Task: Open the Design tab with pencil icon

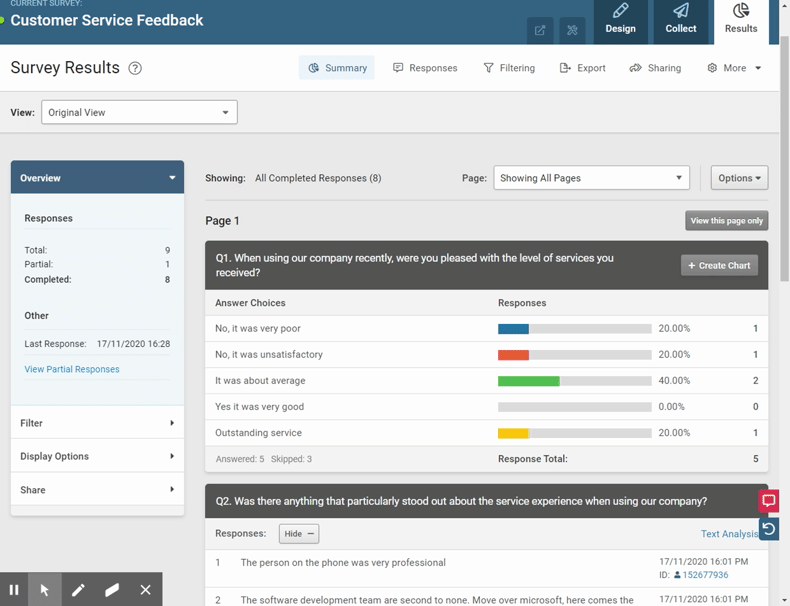Action: (620, 21)
